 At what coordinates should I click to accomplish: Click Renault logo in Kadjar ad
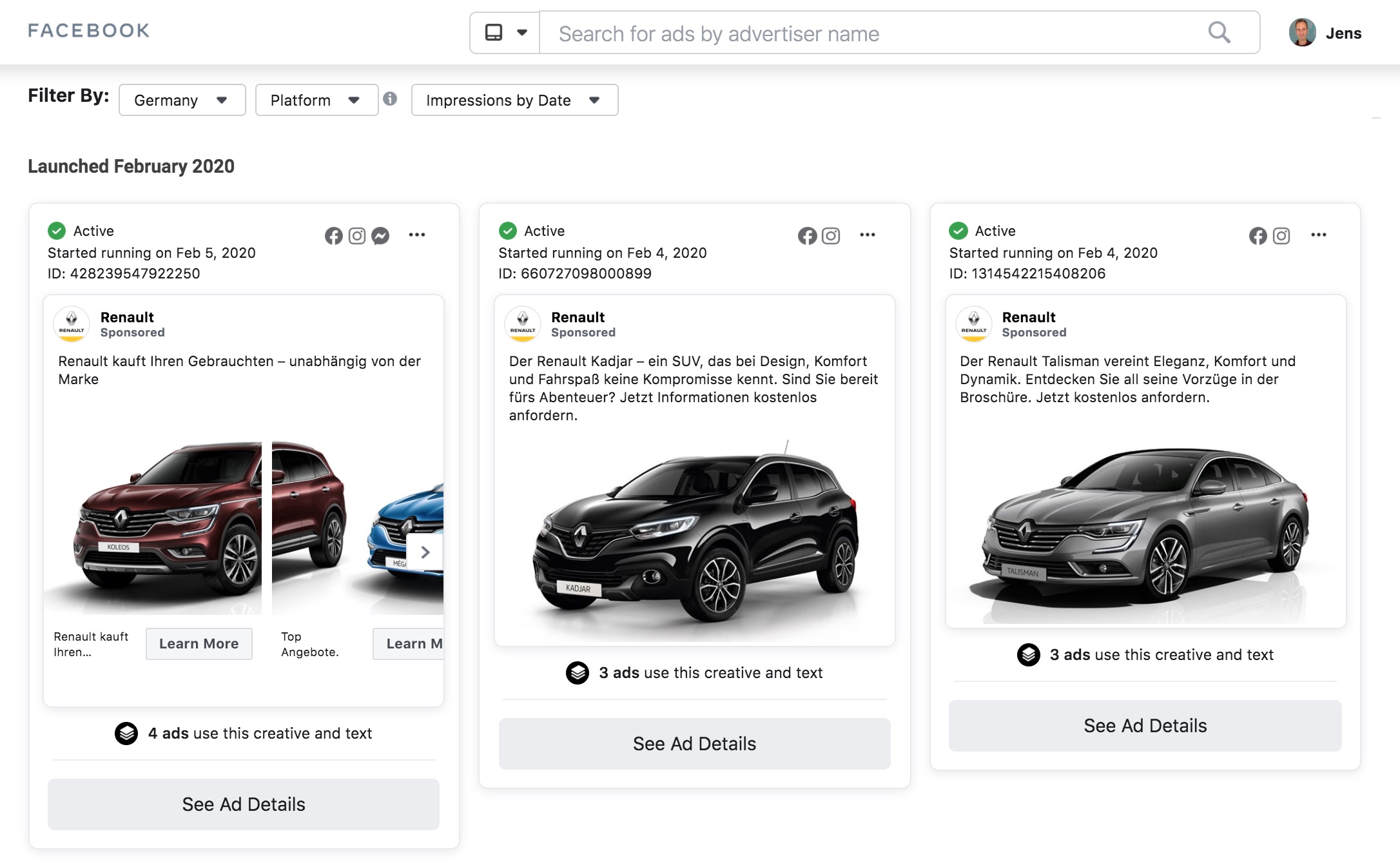click(523, 324)
